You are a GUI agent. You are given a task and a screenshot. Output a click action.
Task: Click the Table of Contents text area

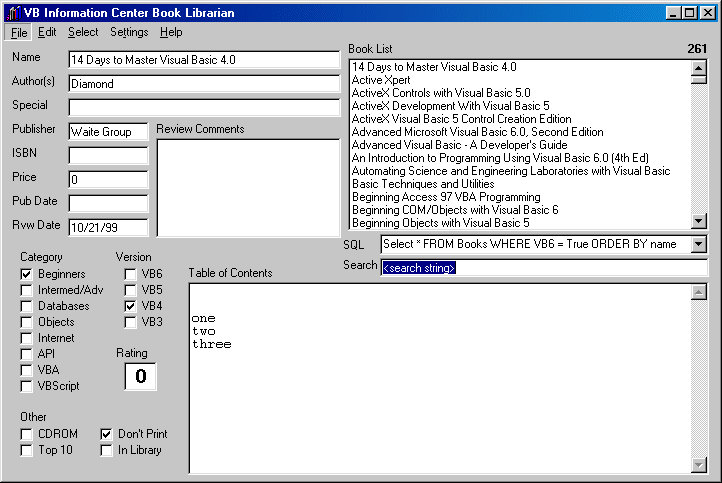pyautogui.click(x=440, y=378)
